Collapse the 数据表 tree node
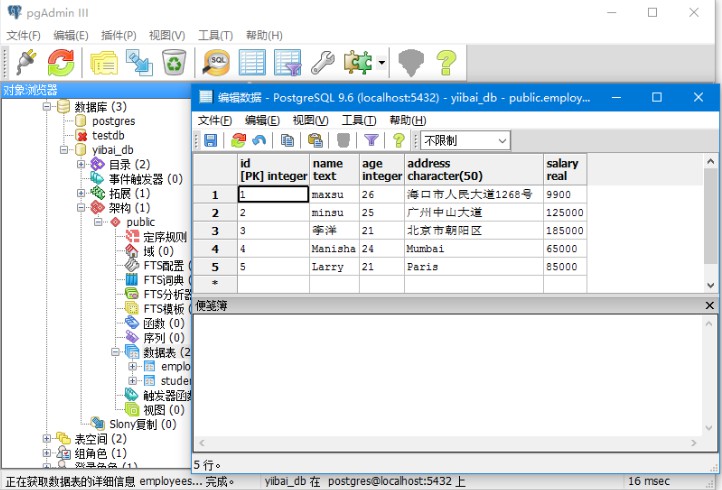722x490 pixels. 115,352
